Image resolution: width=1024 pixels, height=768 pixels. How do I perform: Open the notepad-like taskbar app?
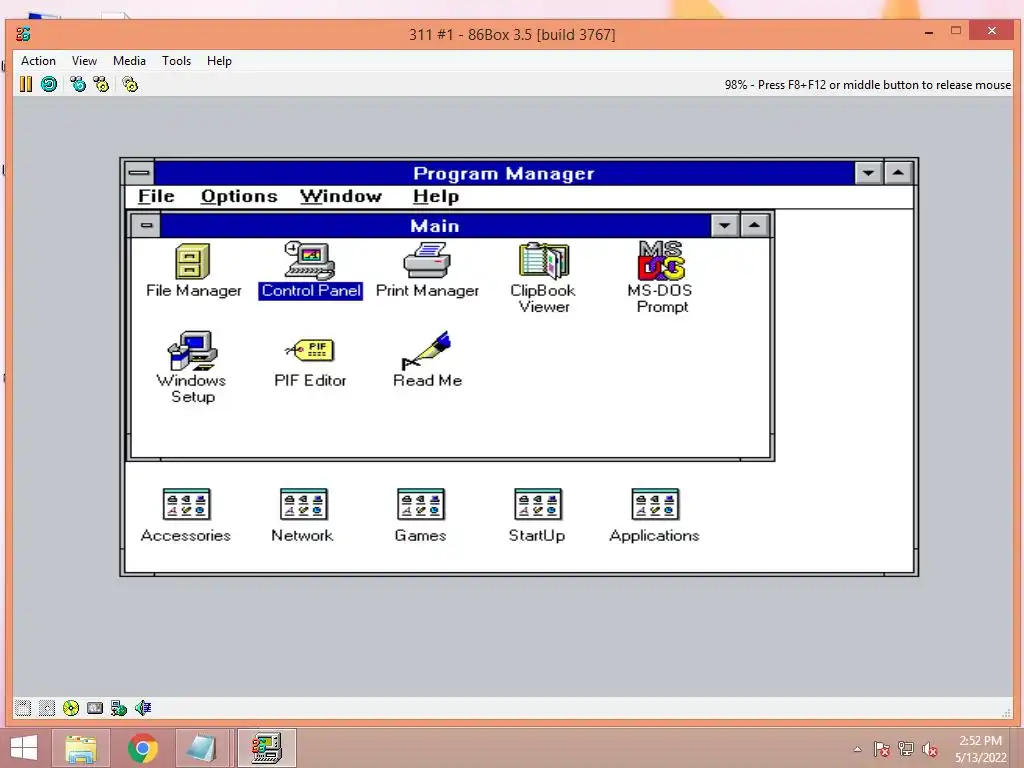pos(202,748)
